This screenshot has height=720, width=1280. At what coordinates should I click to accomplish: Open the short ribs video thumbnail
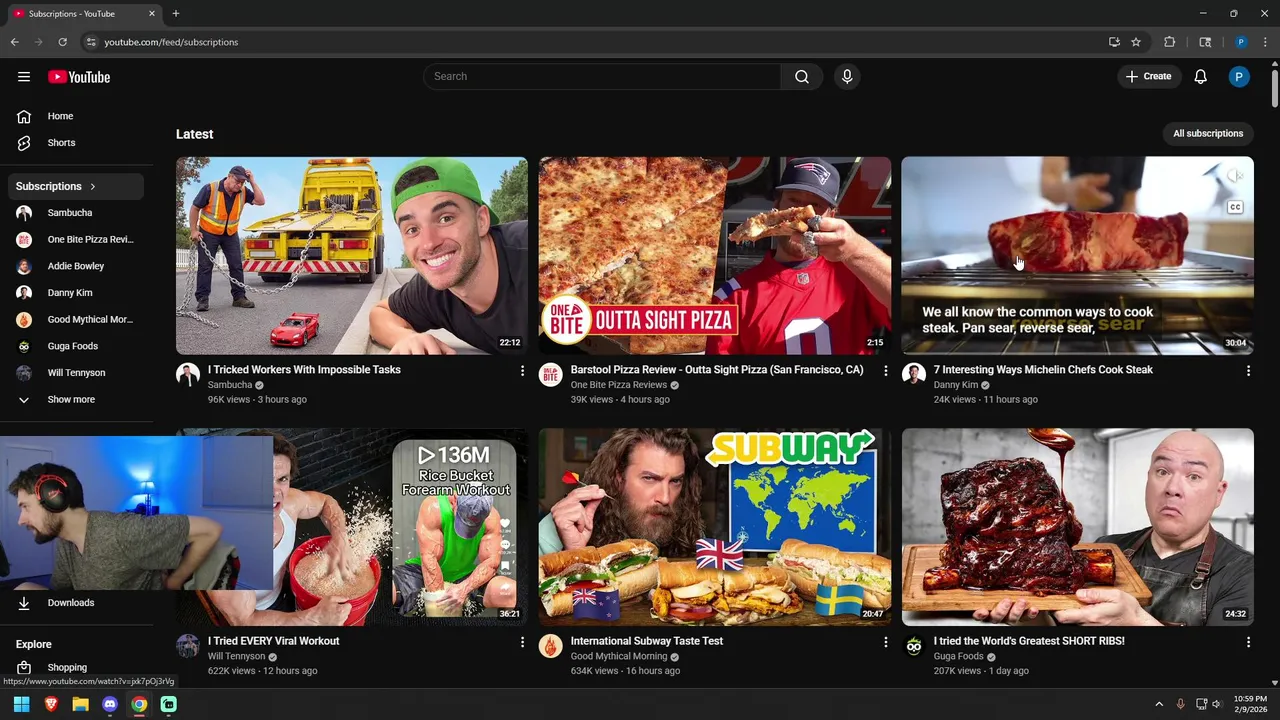(x=1078, y=527)
